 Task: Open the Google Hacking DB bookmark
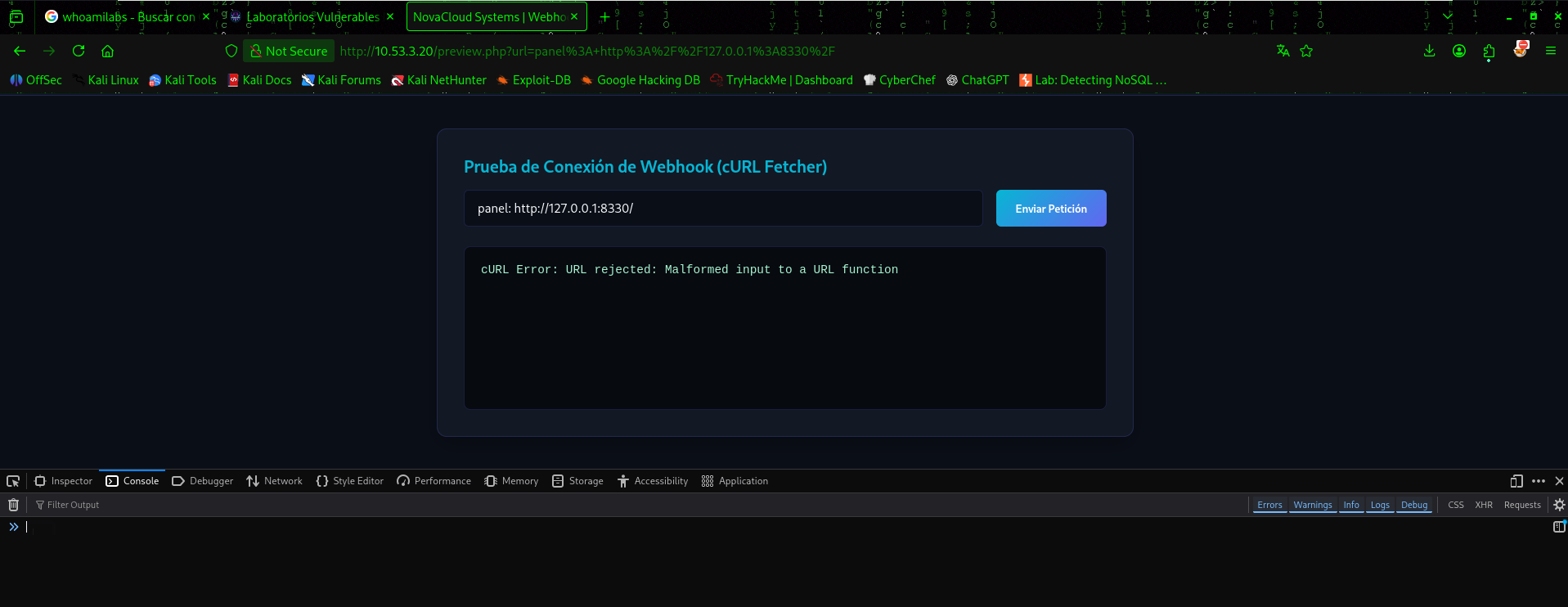[x=640, y=80]
